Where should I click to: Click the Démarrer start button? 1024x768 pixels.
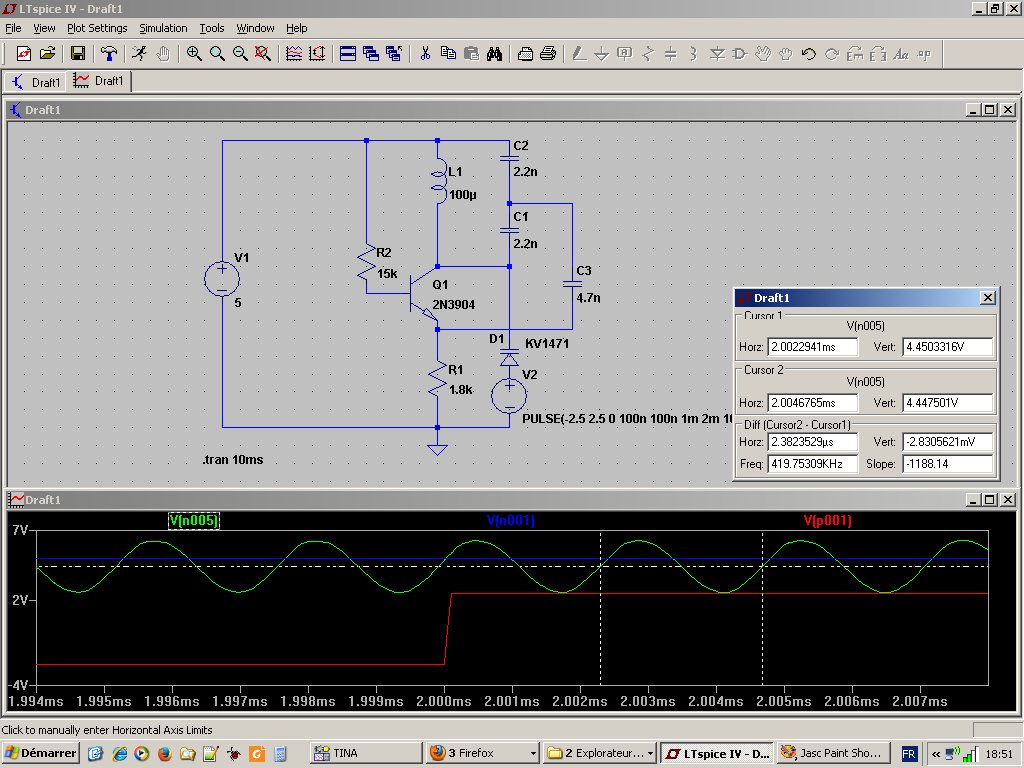pos(41,753)
